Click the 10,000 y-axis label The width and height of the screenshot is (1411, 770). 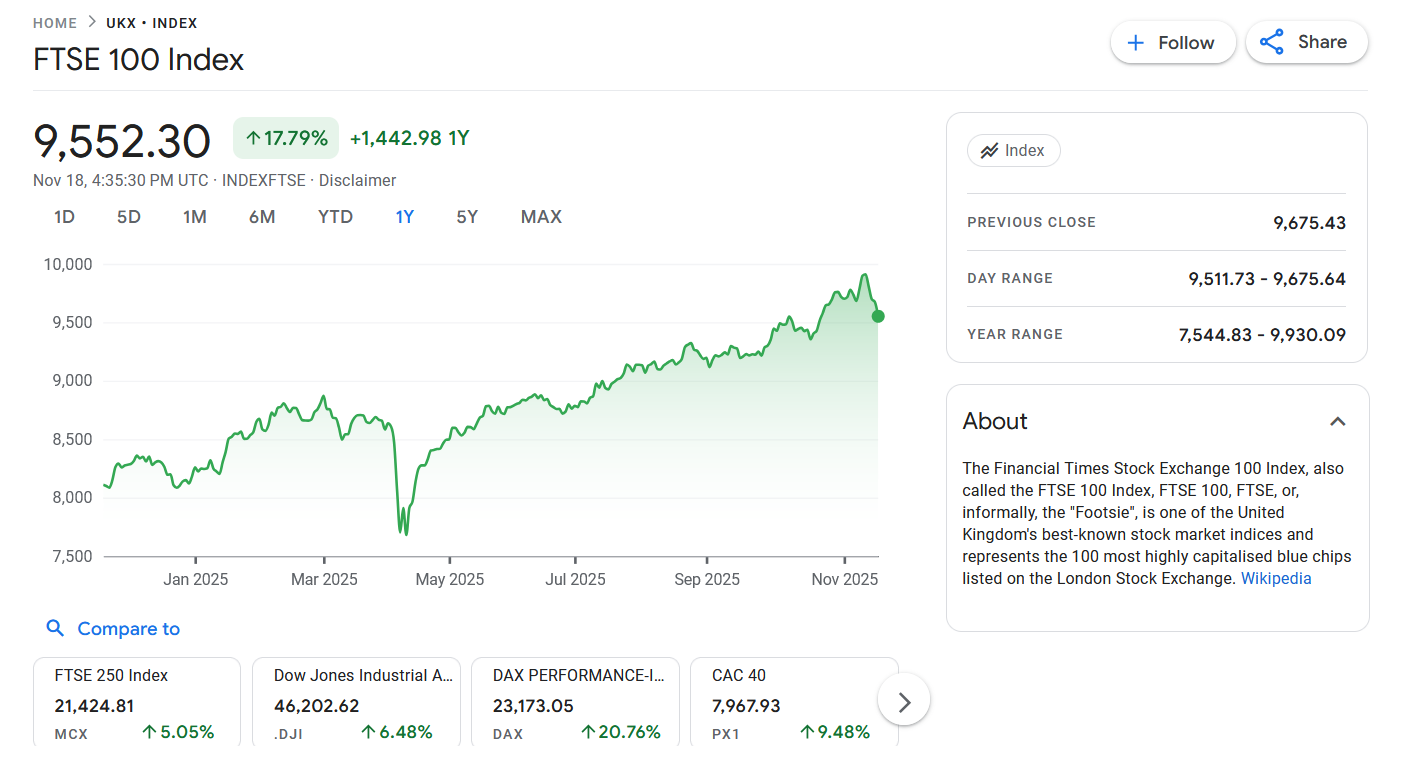coord(68,264)
